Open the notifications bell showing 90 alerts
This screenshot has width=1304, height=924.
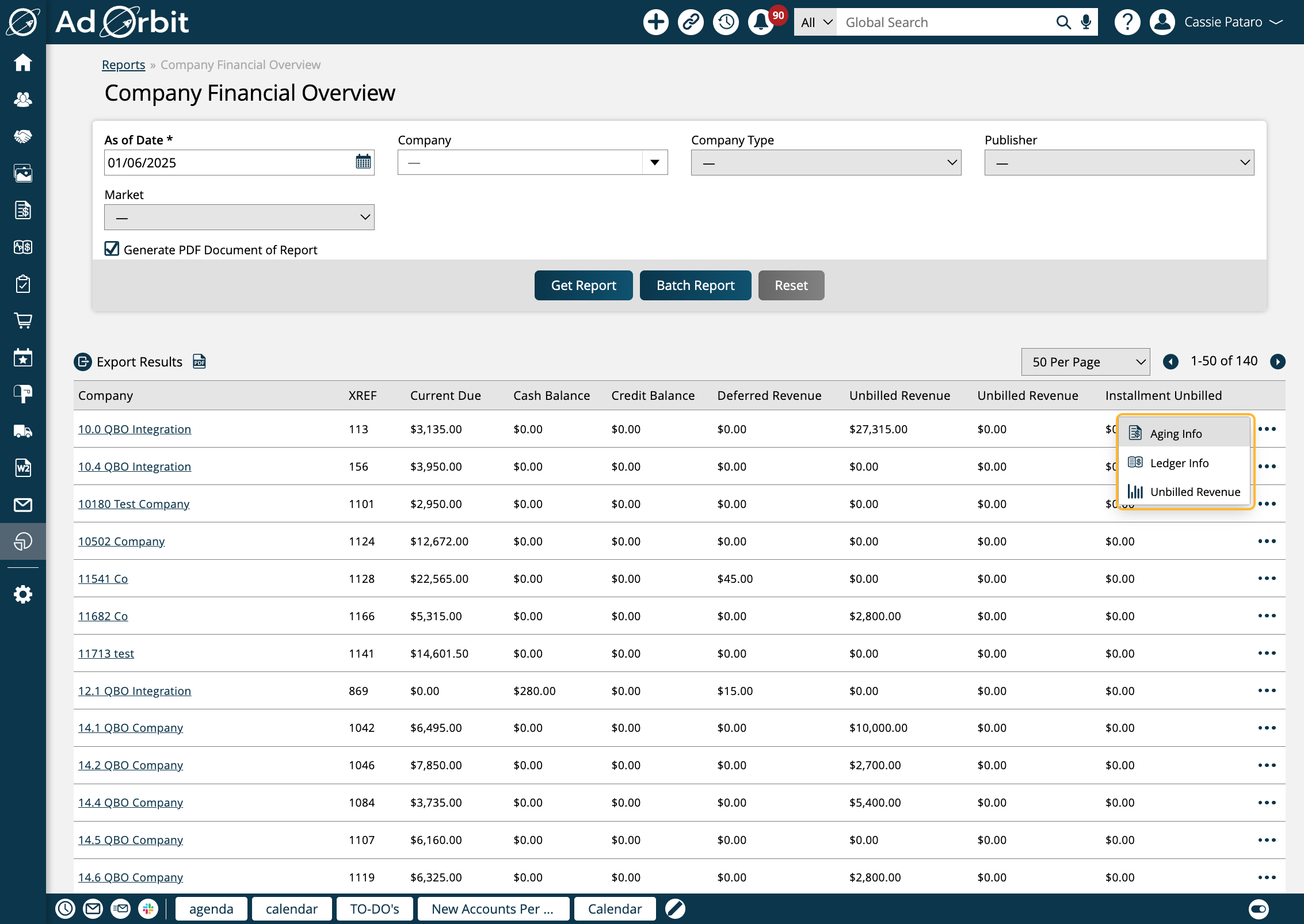(x=760, y=22)
